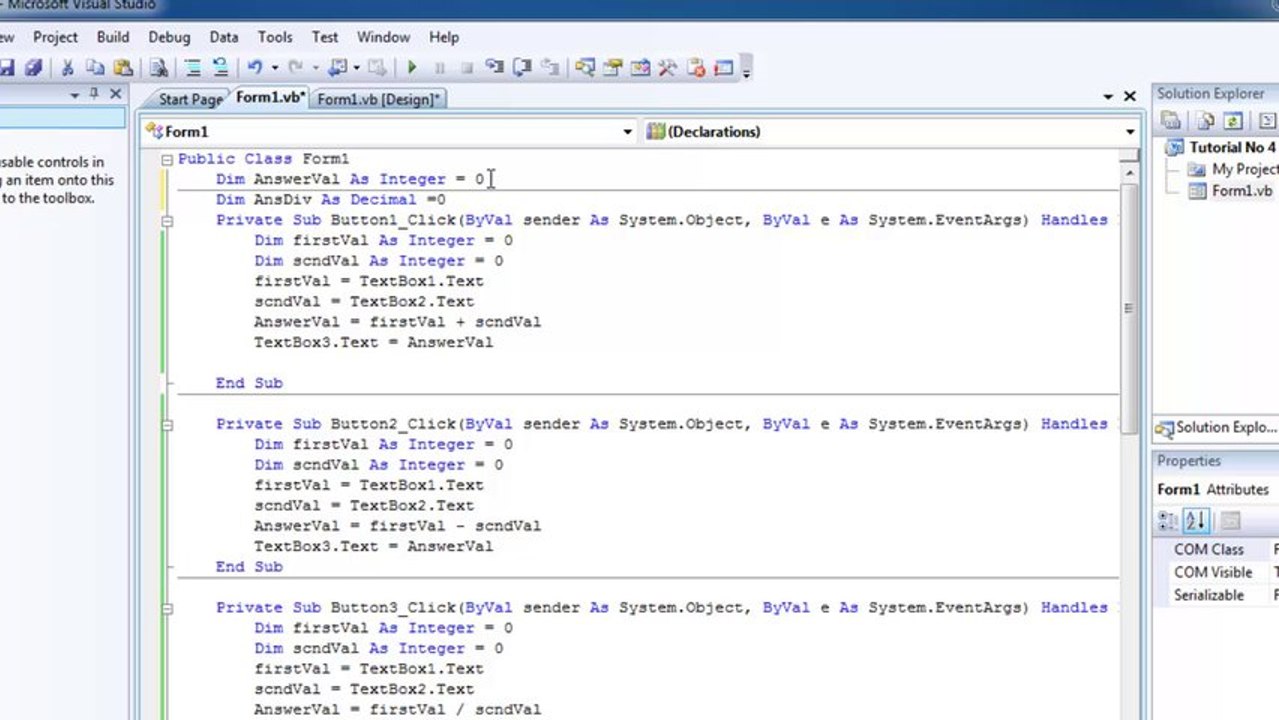Open the Project menu
Screen dimensions: 1279x720
tap(55, 37)
